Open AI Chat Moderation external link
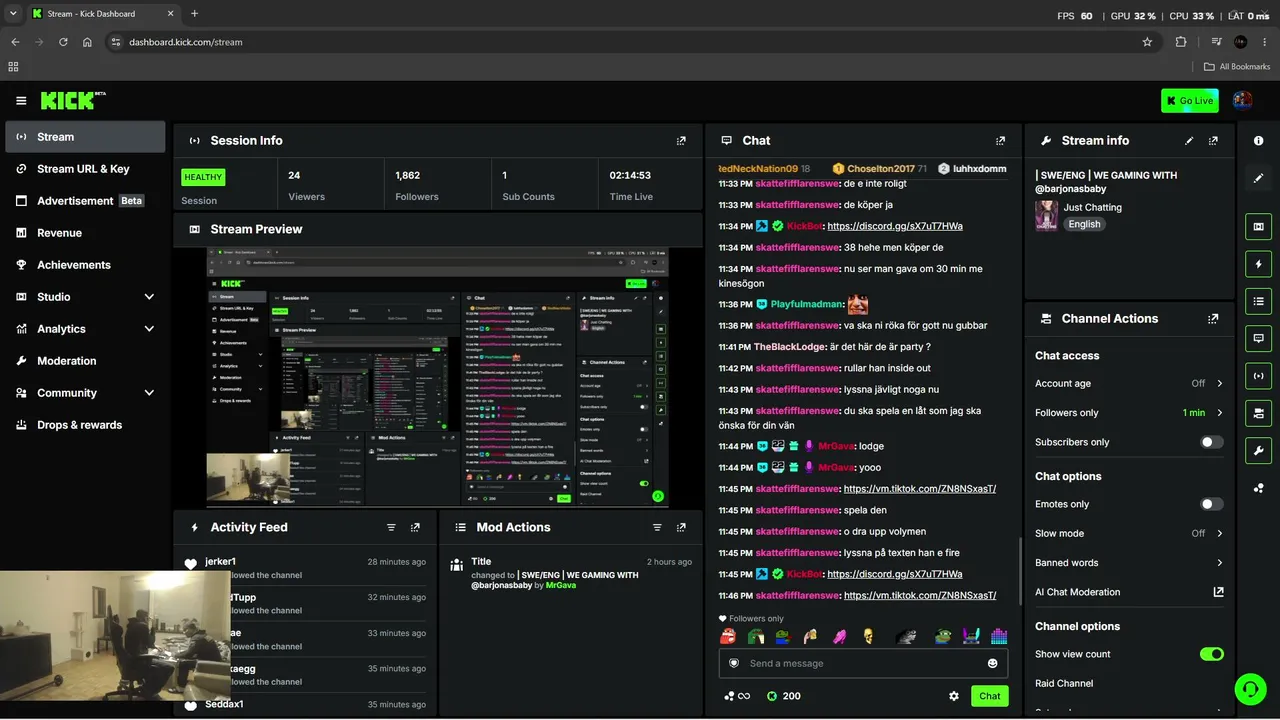 coord(1218,592)
